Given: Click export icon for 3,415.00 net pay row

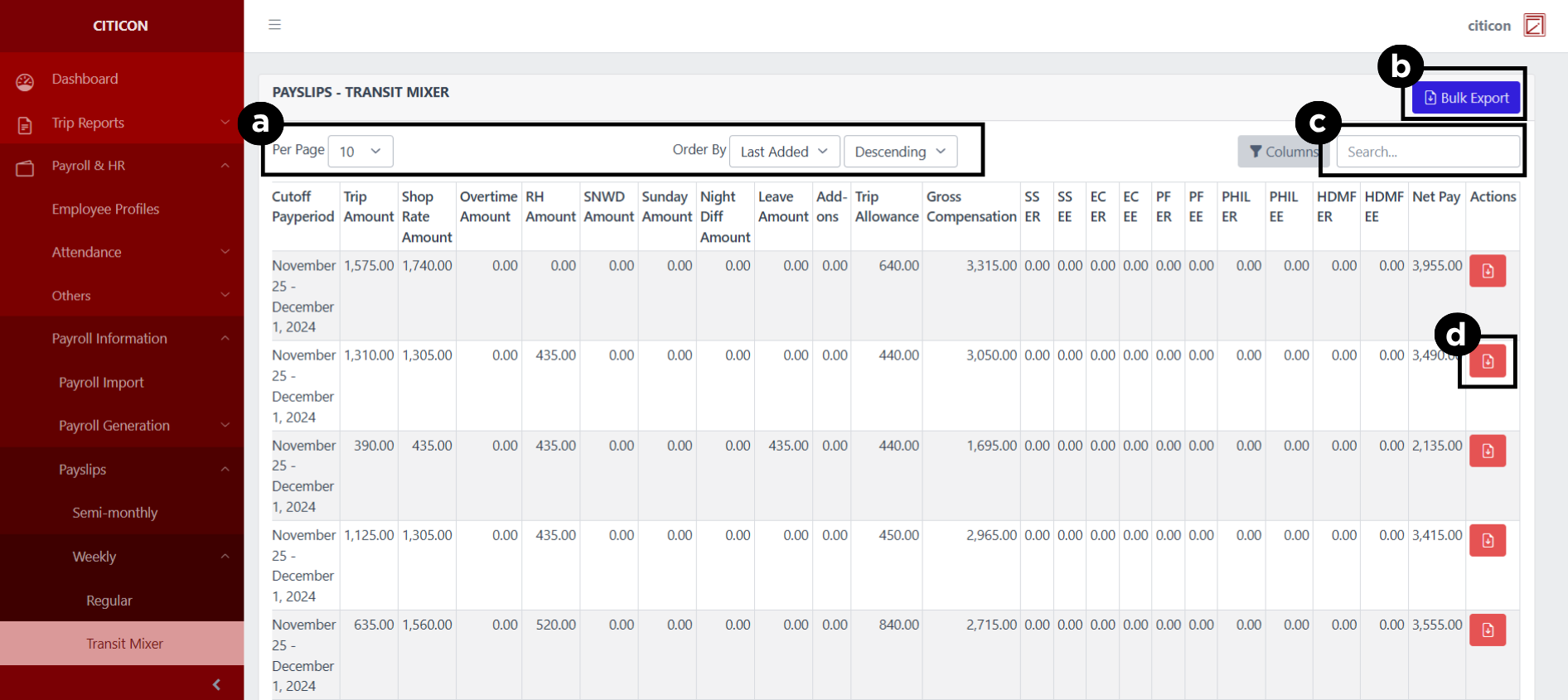Looking at the screenshot, I should pyautogui.click(x=1487, y=540).
